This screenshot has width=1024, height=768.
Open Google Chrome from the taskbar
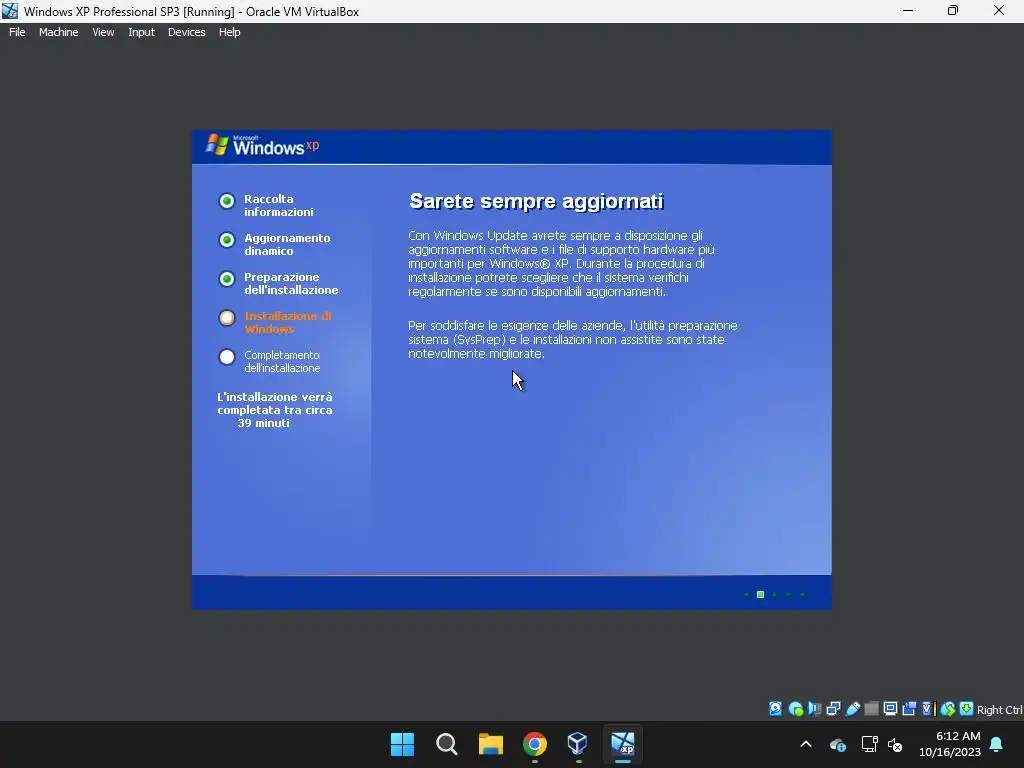click(x=535, y=744)
